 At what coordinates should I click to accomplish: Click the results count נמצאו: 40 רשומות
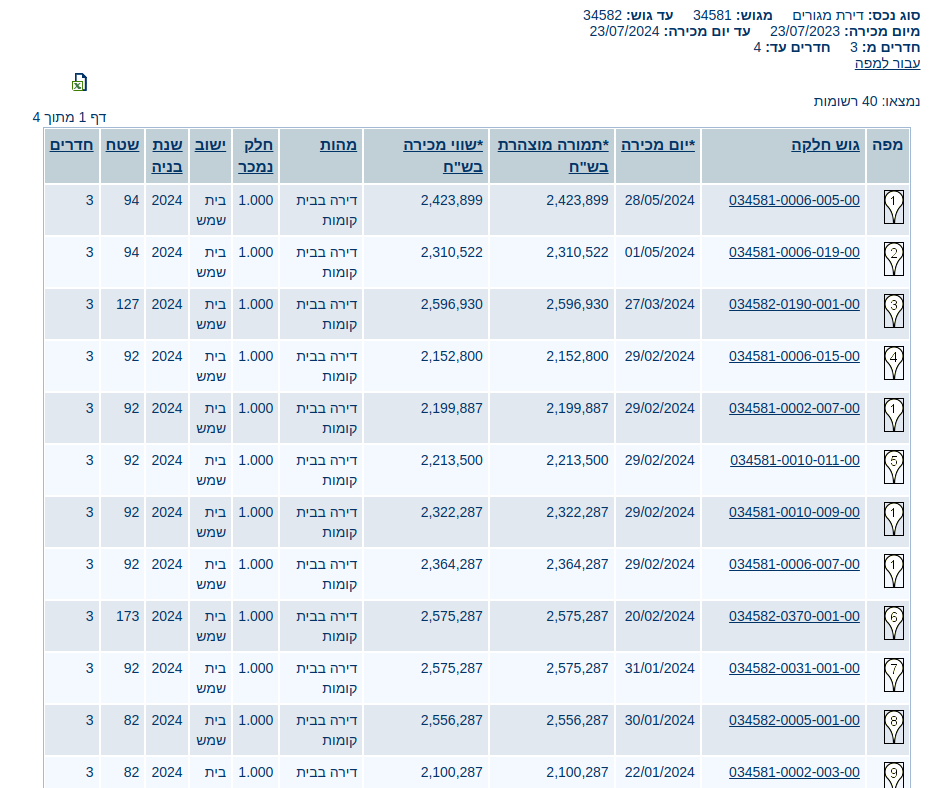pos(867,101)
